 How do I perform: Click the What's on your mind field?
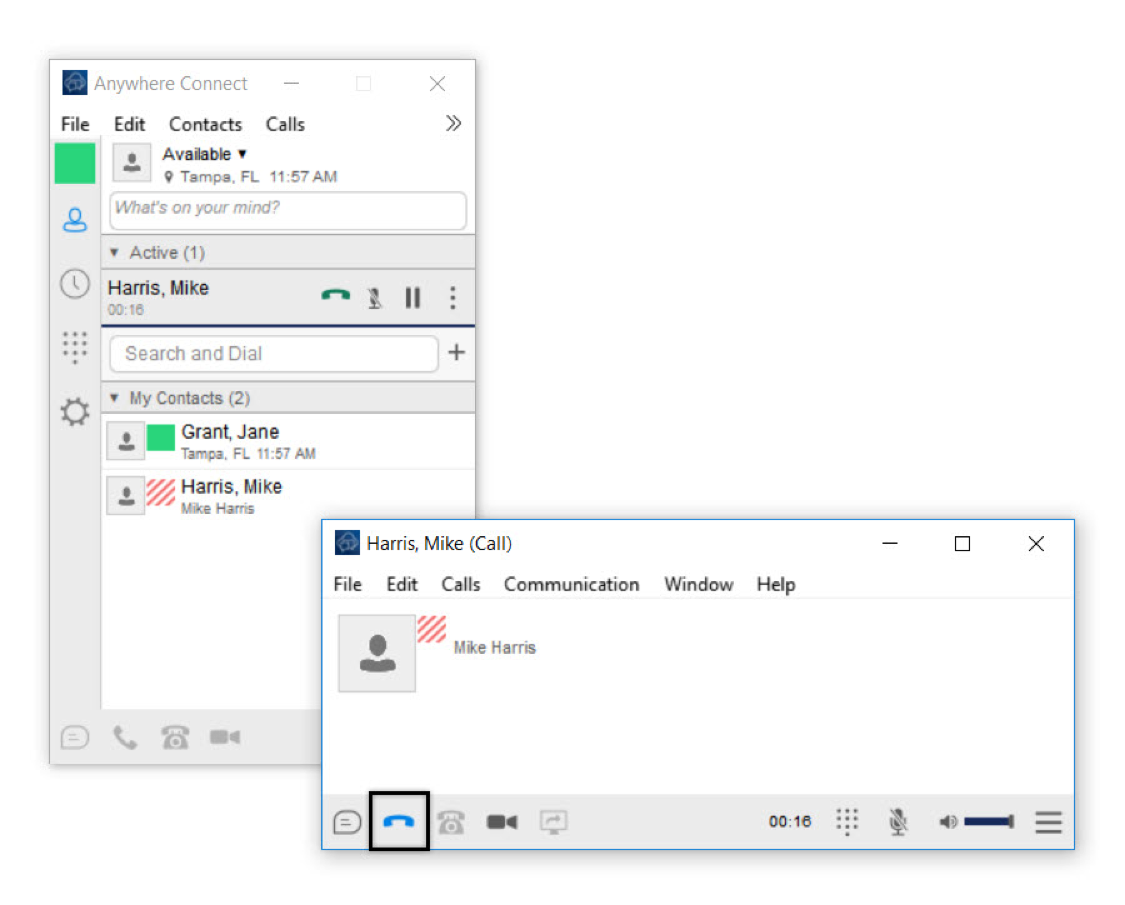coord(288,210)
